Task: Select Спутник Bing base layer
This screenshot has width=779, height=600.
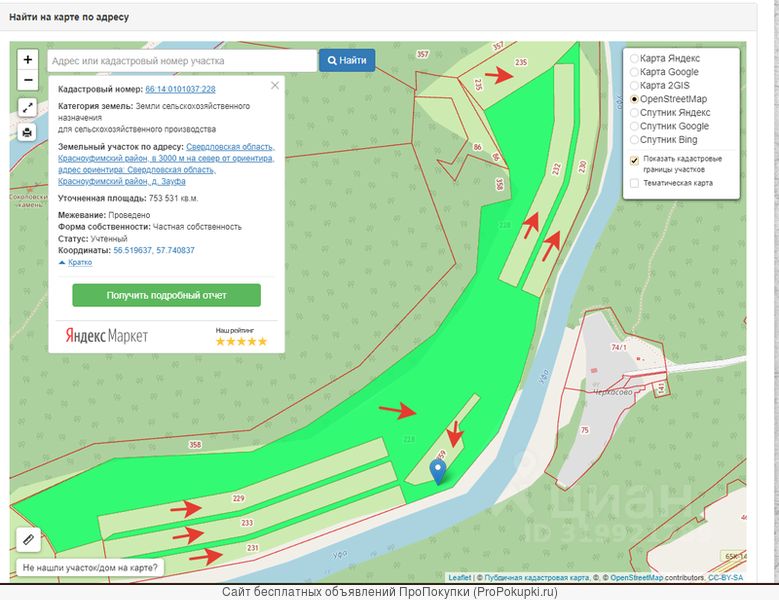Action: [x=634, y=140]
